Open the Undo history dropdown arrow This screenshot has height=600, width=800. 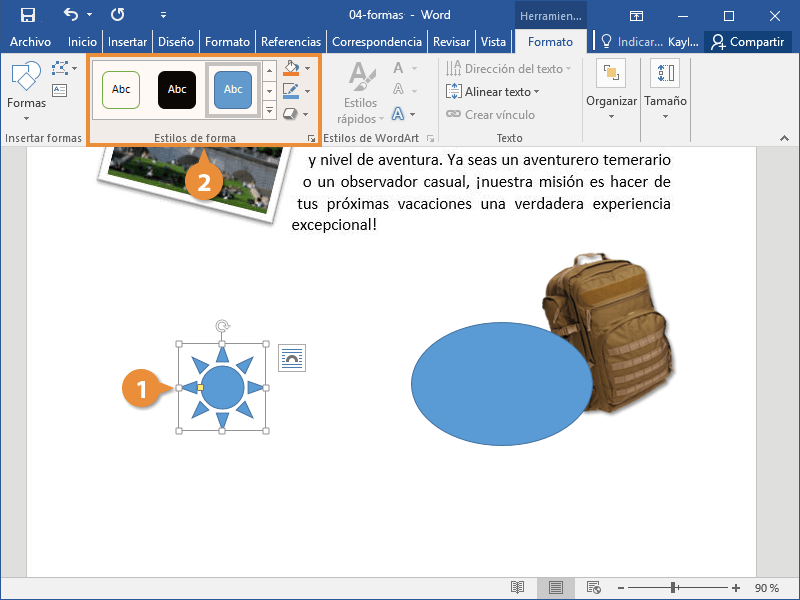click(90, 15)
